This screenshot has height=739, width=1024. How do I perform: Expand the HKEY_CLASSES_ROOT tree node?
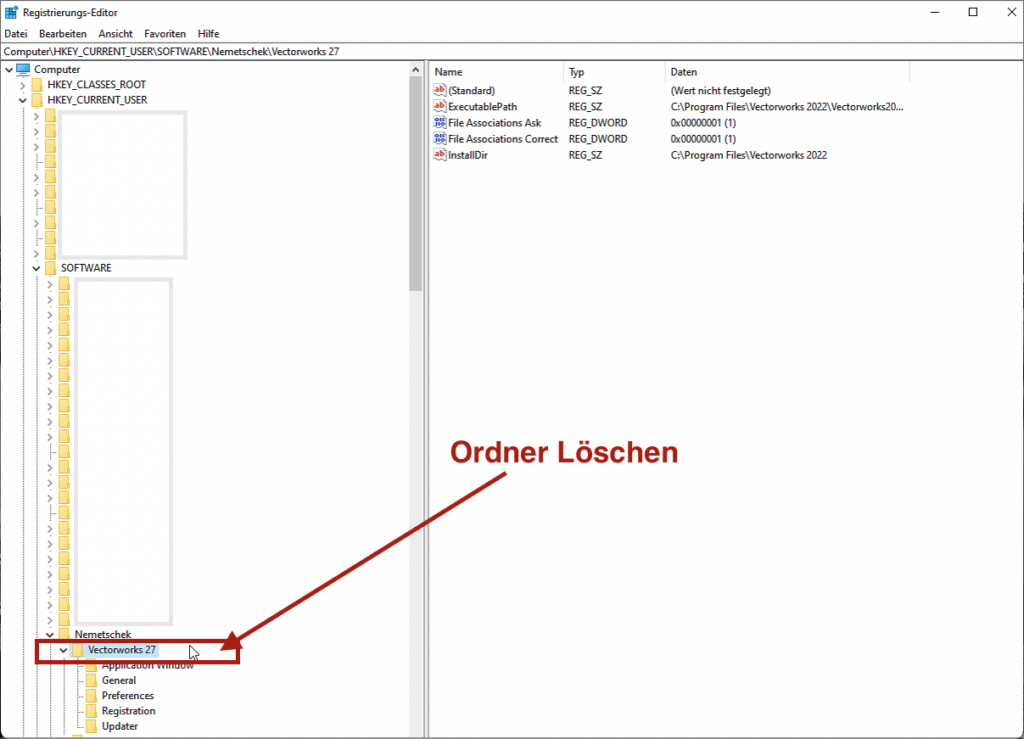23,85
